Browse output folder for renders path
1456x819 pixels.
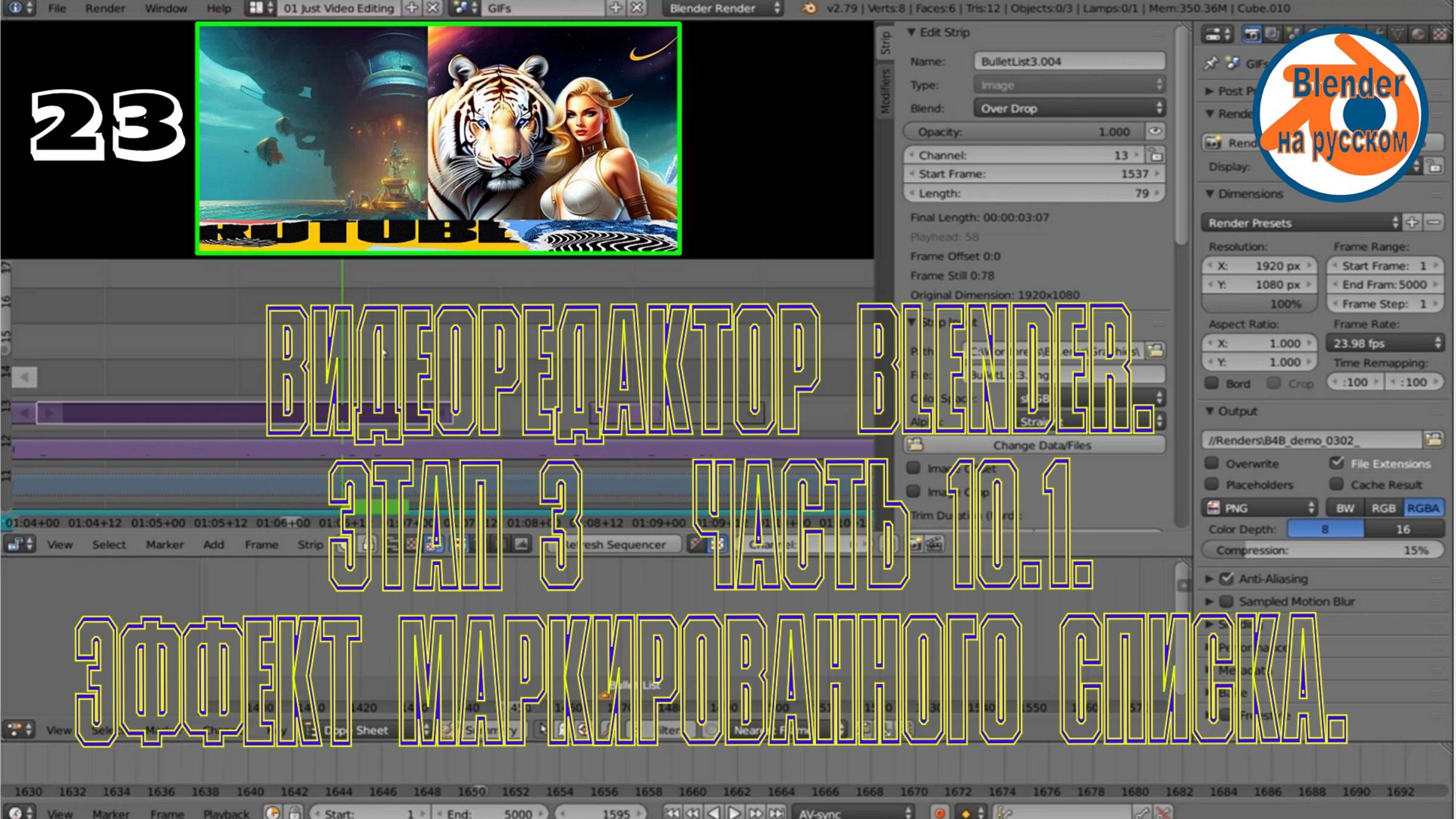click(x=1434, y=440)
